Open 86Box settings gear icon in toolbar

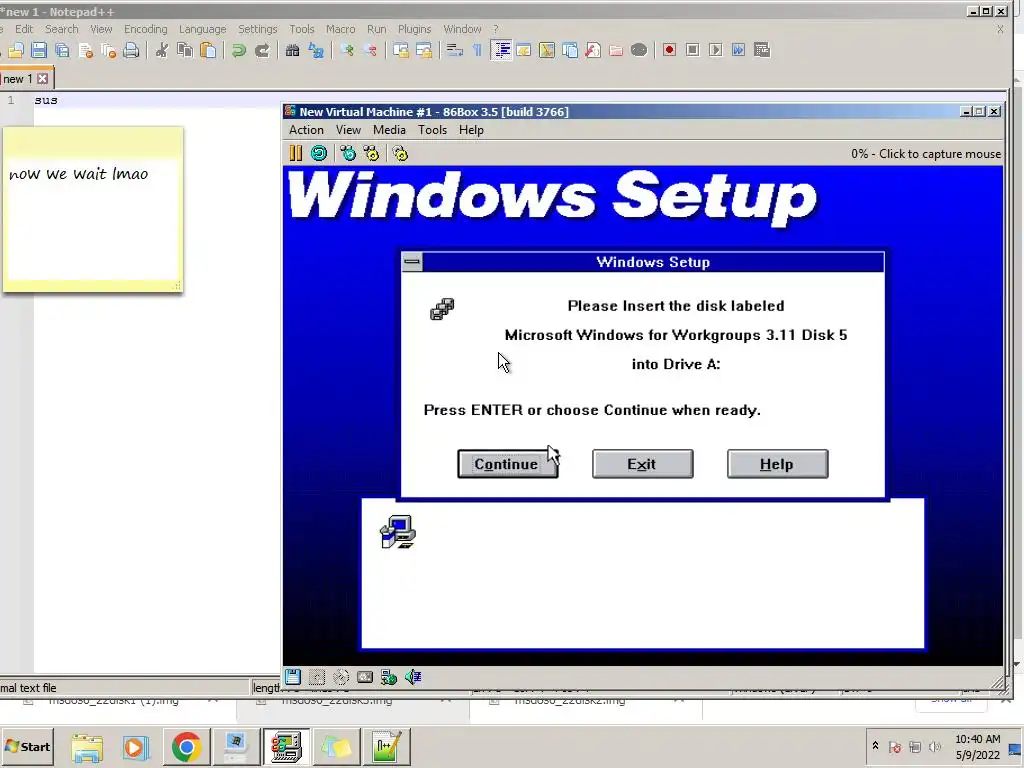pyautogui.click(x=400, y=153)
